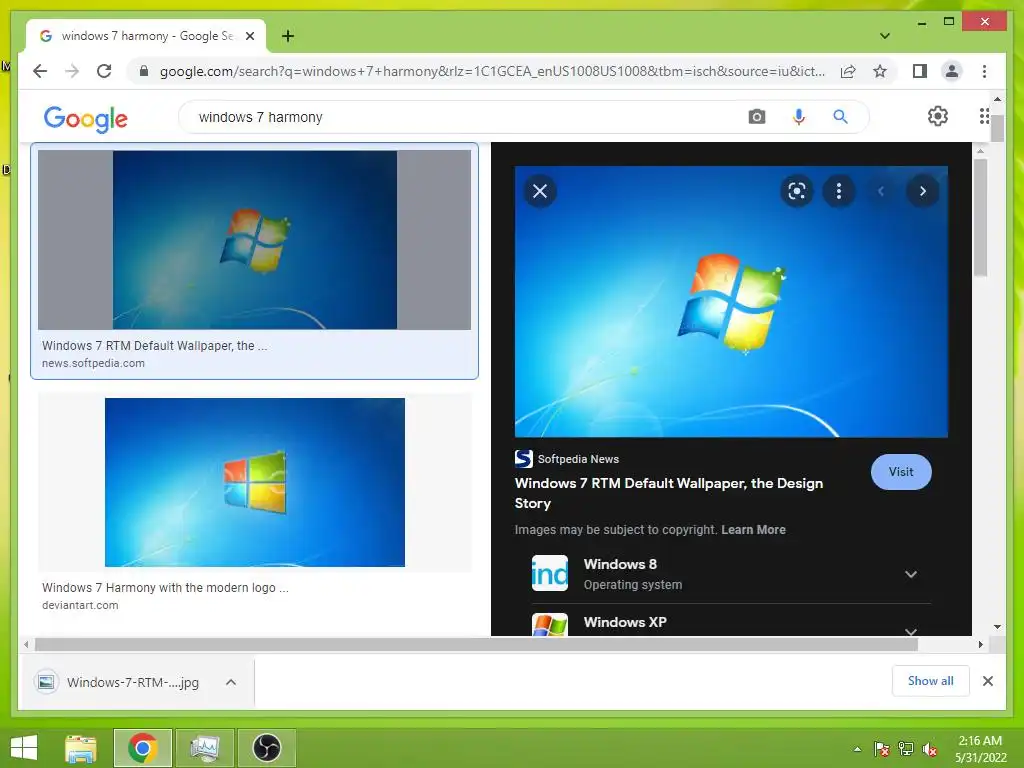Open the system monitor taskbar icon
The image size is (1024, 768).
(x=204, y=748)
